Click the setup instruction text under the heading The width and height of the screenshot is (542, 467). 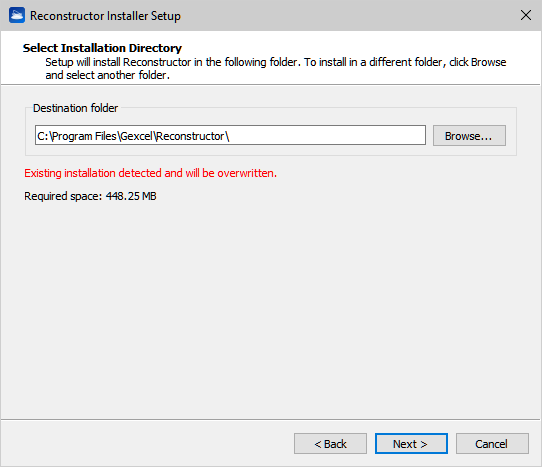click(x=275, y=68)
